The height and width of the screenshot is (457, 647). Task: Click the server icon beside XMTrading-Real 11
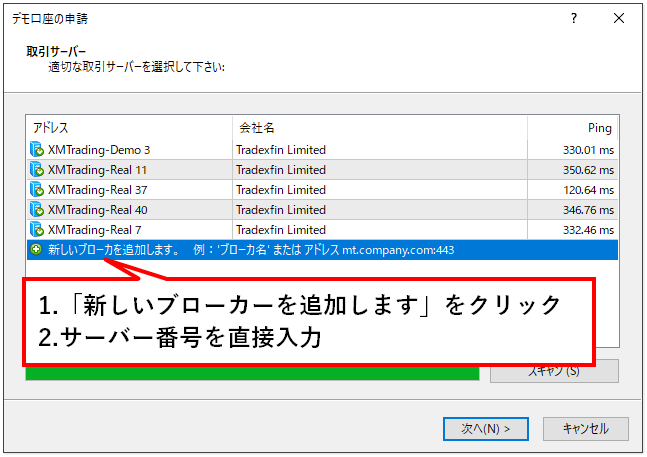click(37, 170)
